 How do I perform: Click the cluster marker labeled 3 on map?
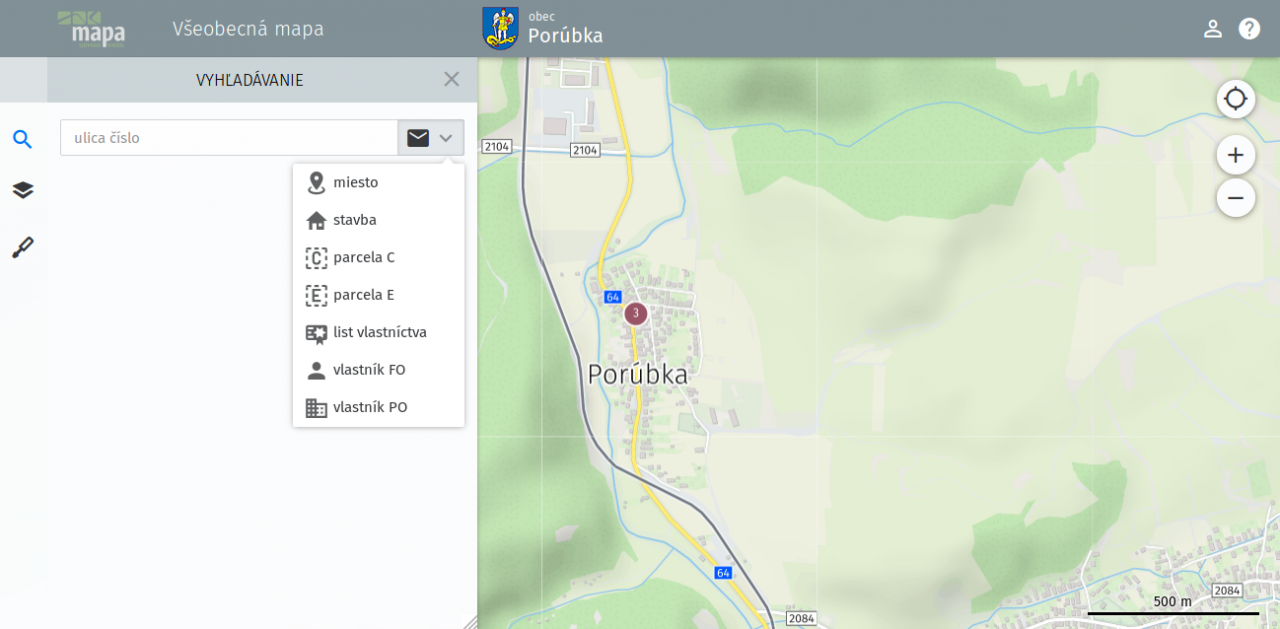[635, 313]
